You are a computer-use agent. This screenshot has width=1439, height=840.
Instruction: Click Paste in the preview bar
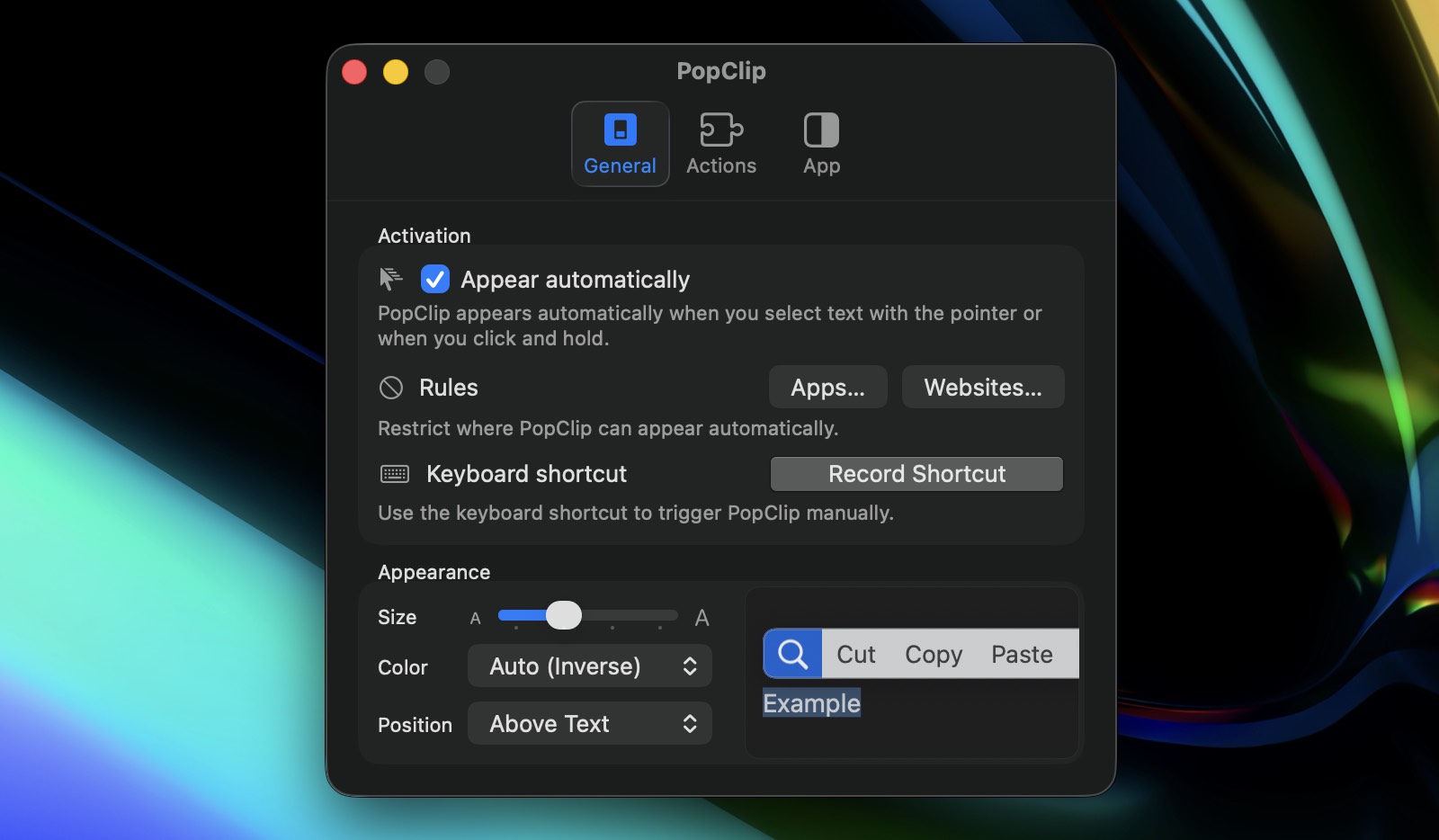1022,655
